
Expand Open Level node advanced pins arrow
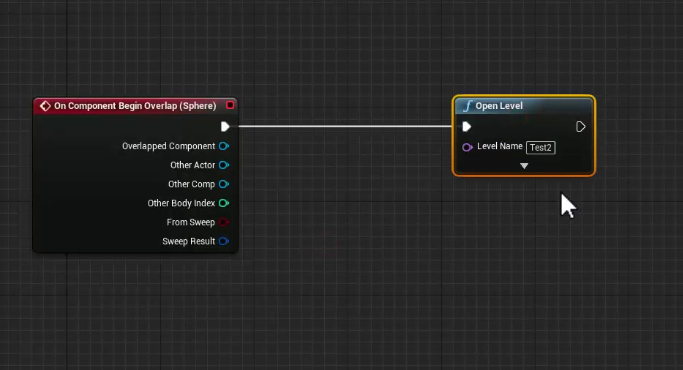[524, 166]
